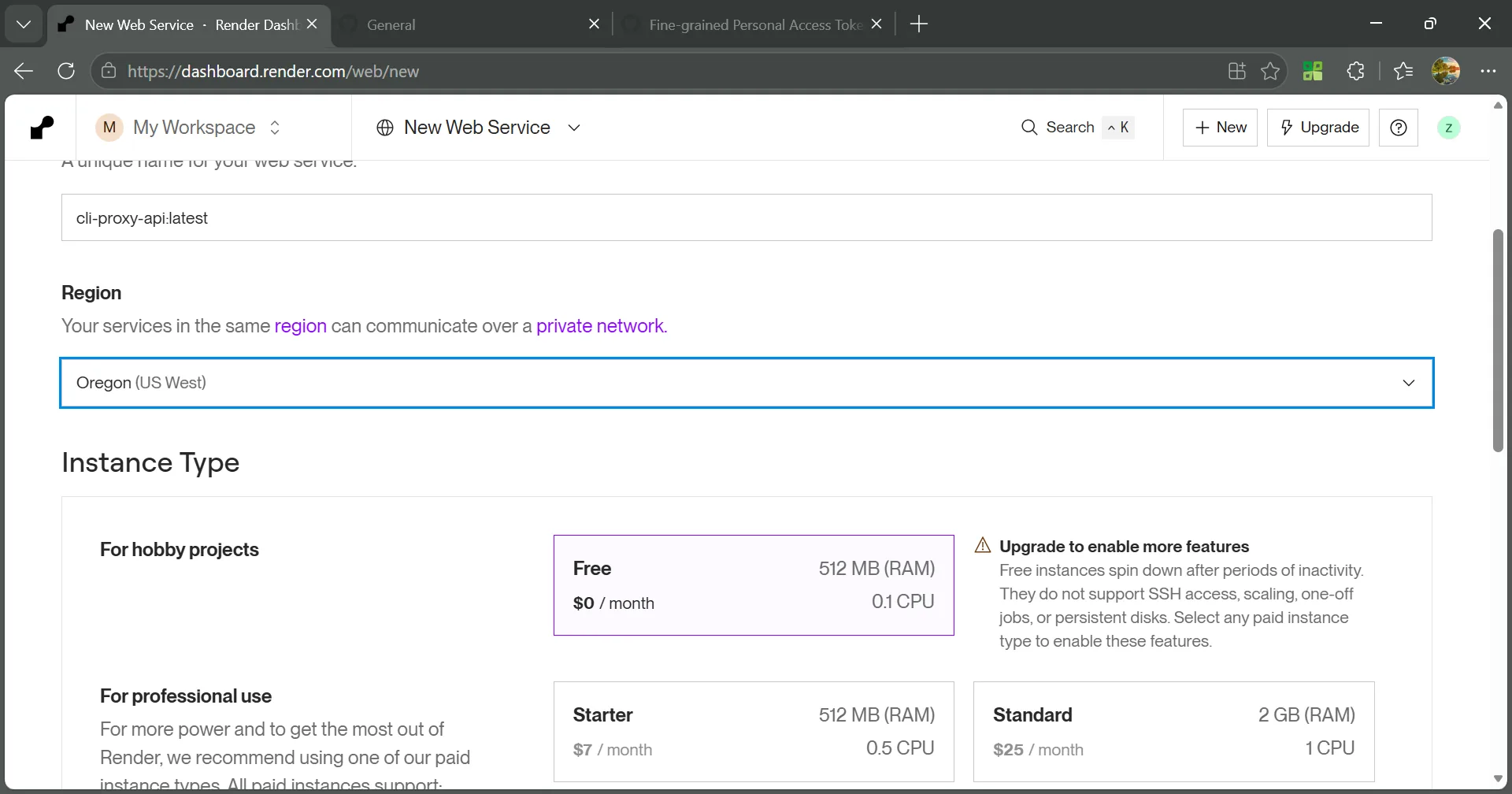
Task: Click the Render favicon on the first tab
Action: click(66, 24)
